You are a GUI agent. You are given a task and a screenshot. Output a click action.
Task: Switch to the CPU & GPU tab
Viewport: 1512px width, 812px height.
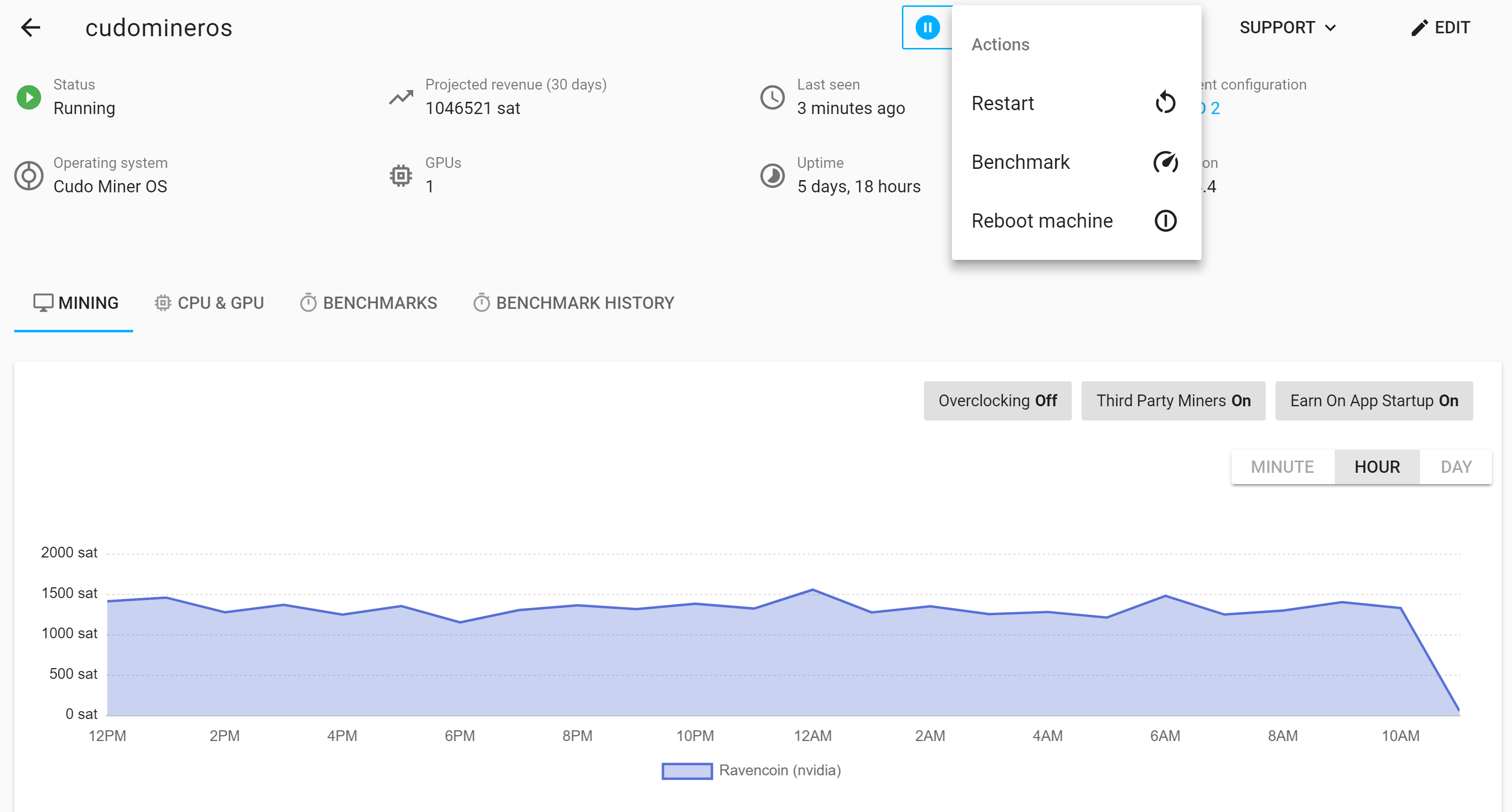point(210,303)
